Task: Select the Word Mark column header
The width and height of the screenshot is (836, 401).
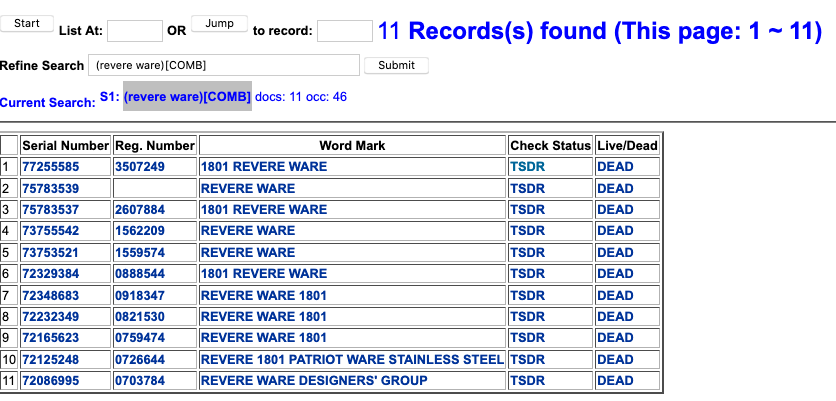Action: point(352,146)
